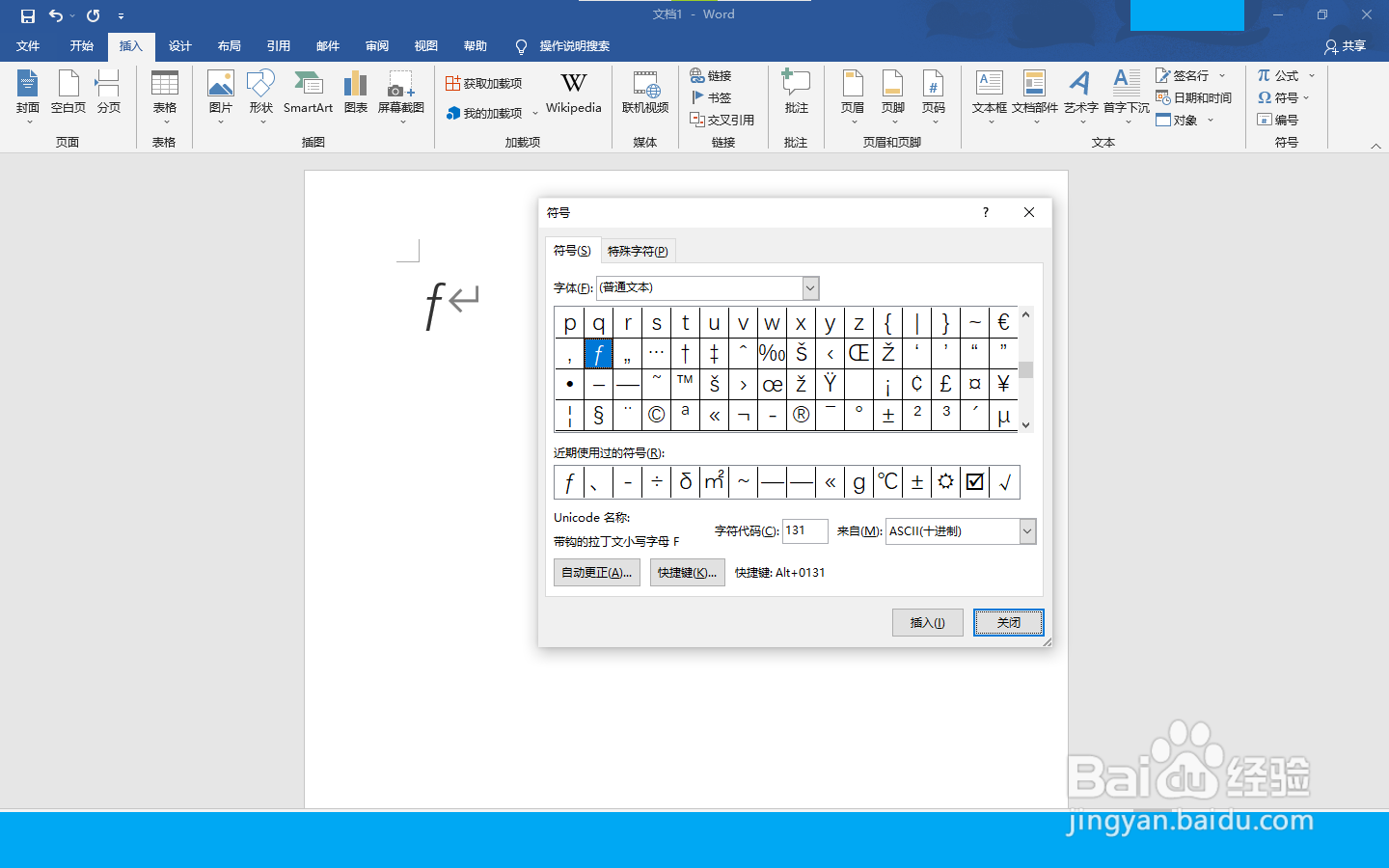Click the Shortcut Key (快捷键) button

click(688, 573)
